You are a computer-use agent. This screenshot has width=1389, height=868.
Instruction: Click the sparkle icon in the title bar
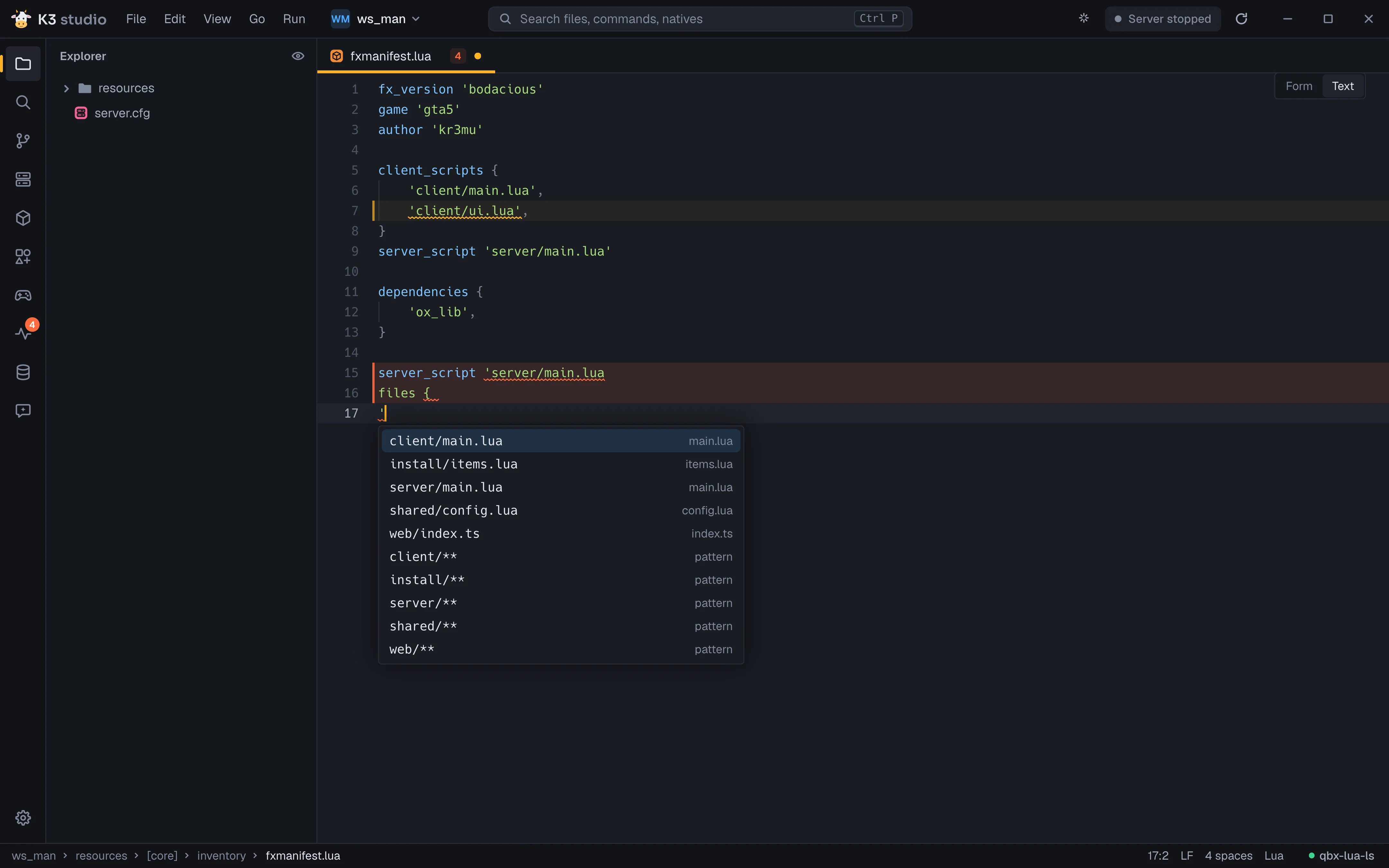tap(1084, 18)
